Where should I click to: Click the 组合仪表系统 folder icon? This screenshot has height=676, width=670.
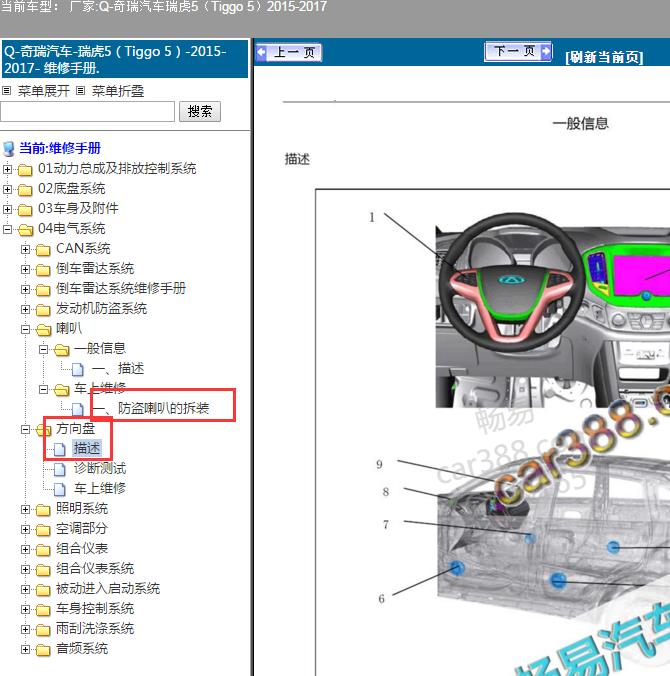43,570
